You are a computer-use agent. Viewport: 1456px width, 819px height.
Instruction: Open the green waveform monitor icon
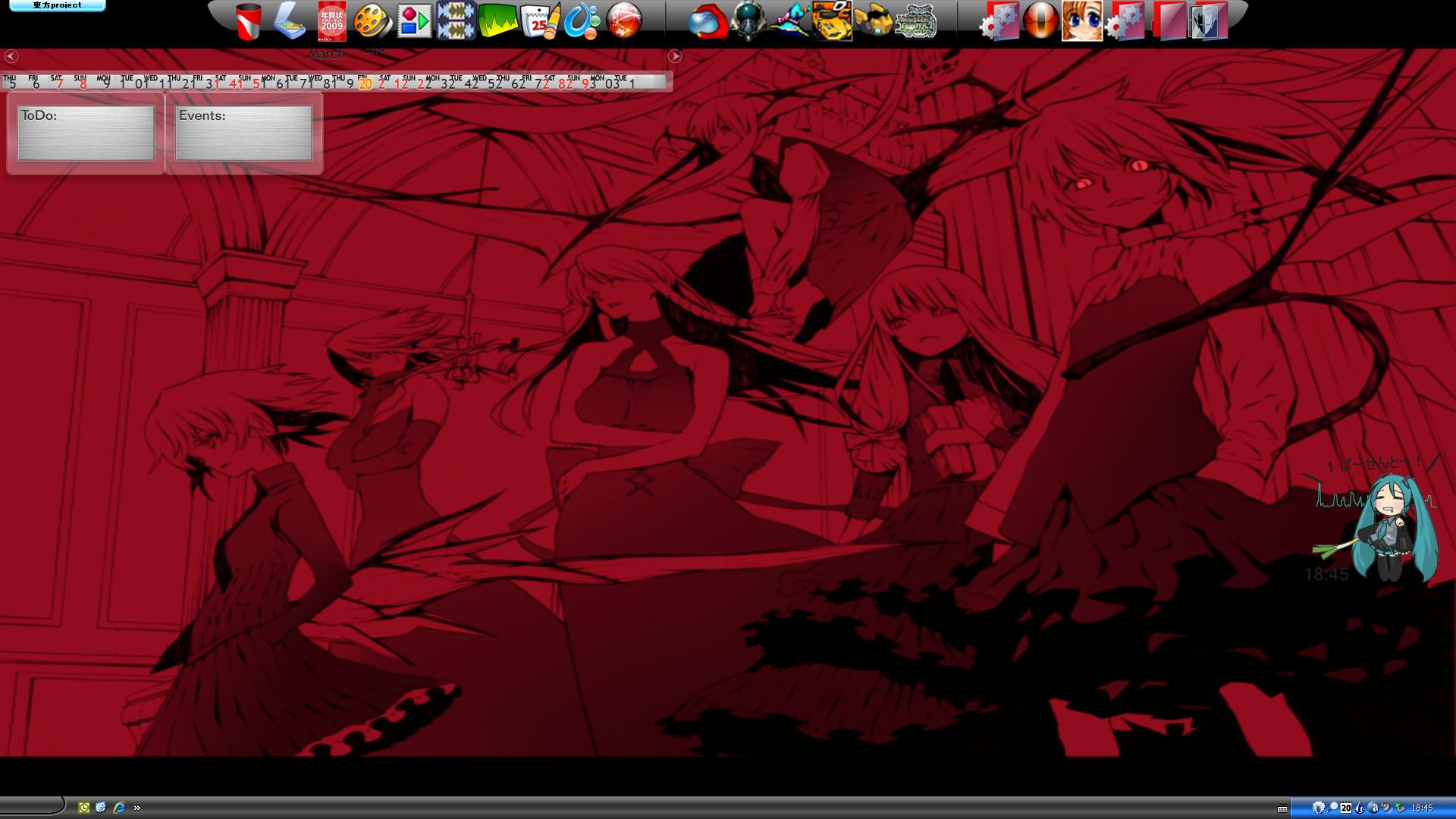tap(497, 21)
